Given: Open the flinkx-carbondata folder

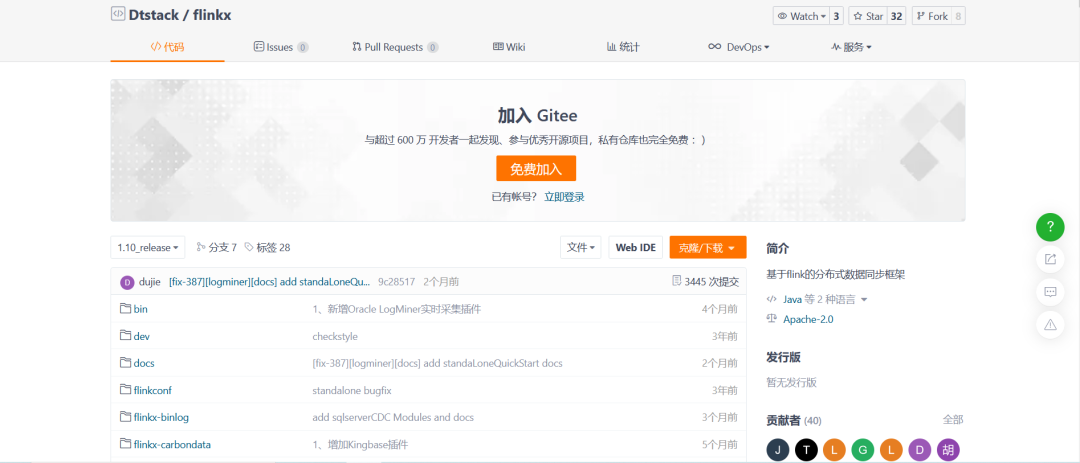Looking at the screenshot, I should click(172, 444).
